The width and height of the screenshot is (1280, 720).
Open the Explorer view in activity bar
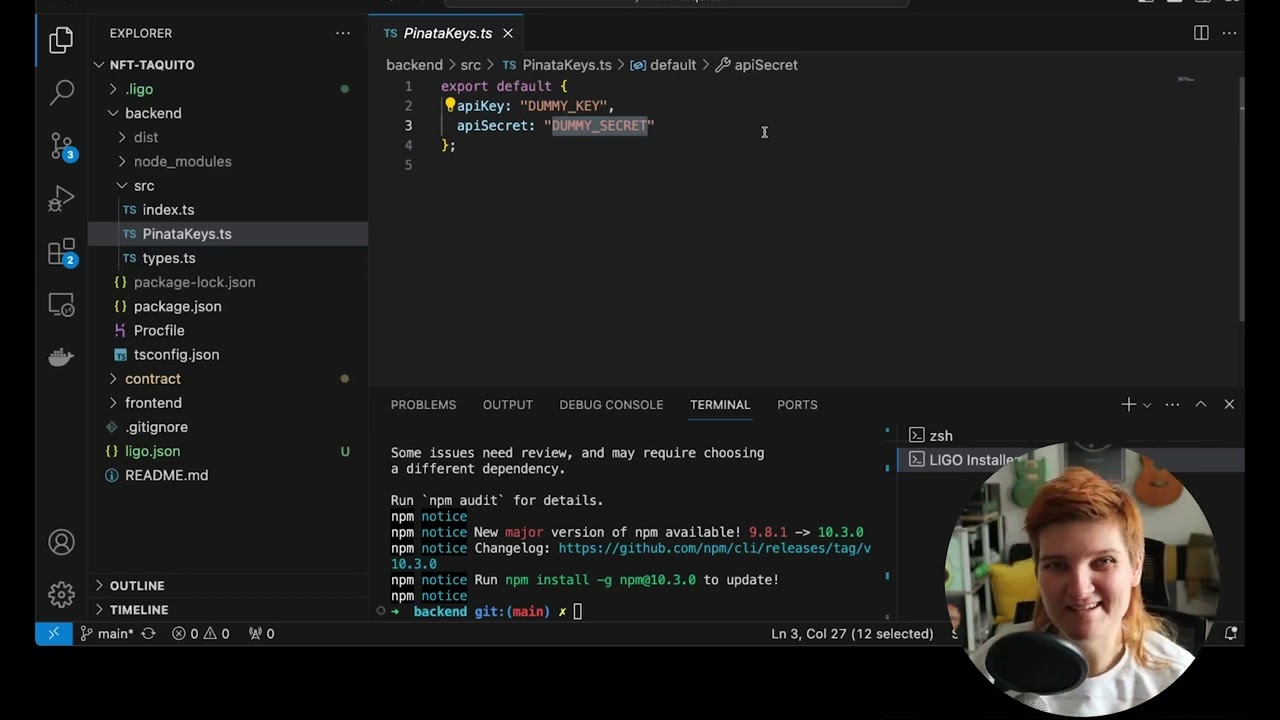pos(61,40)
